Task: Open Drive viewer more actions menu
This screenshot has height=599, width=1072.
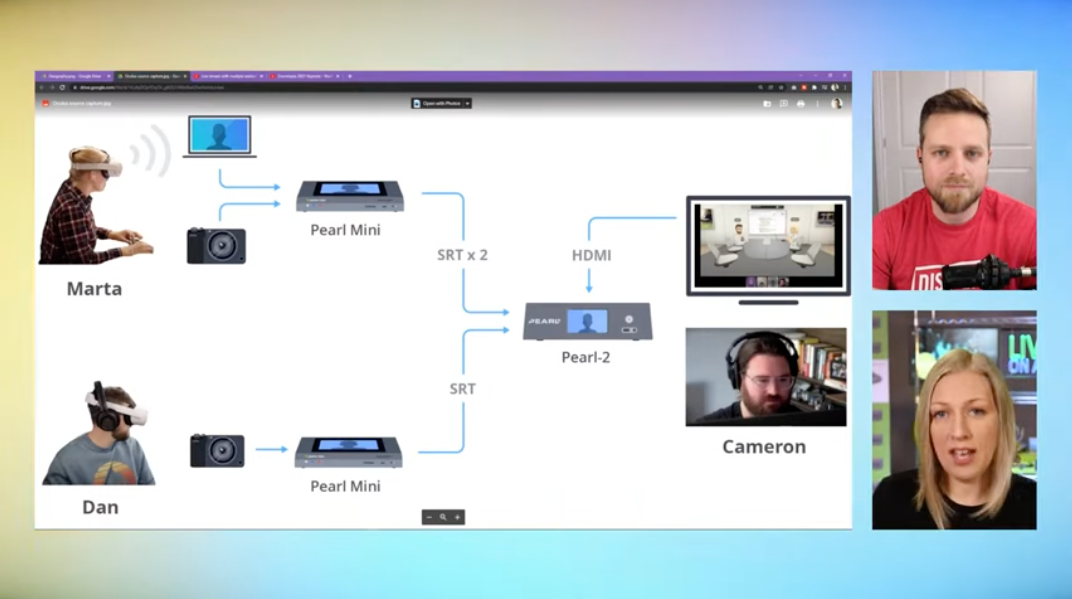Action: point(818,104)
